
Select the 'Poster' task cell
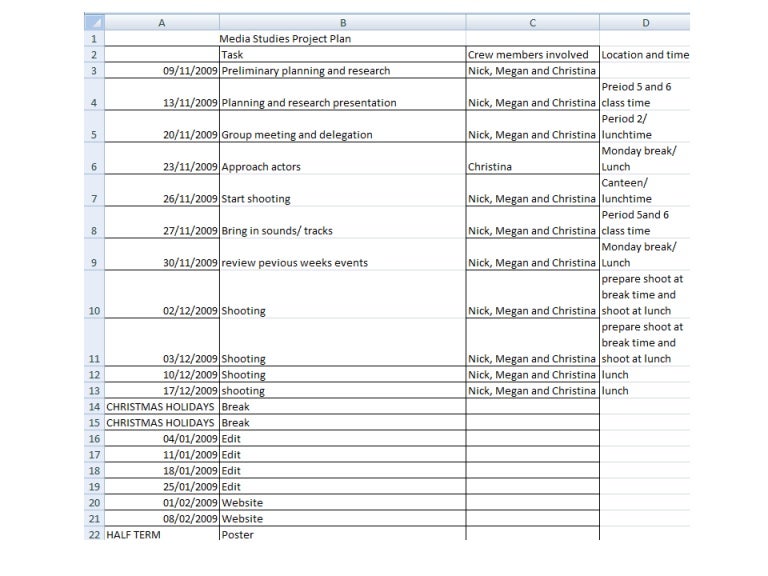pos(342,534)
